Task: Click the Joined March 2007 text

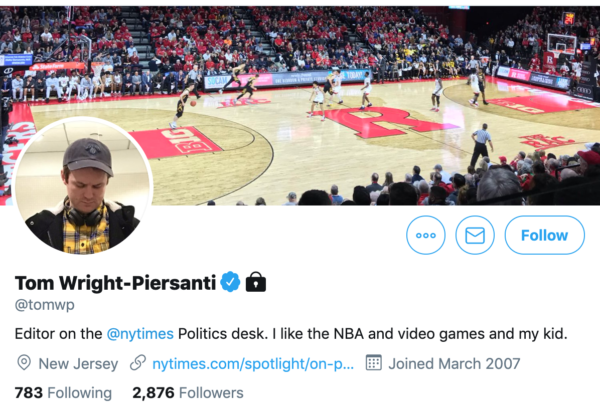Action: pos(450,364)
